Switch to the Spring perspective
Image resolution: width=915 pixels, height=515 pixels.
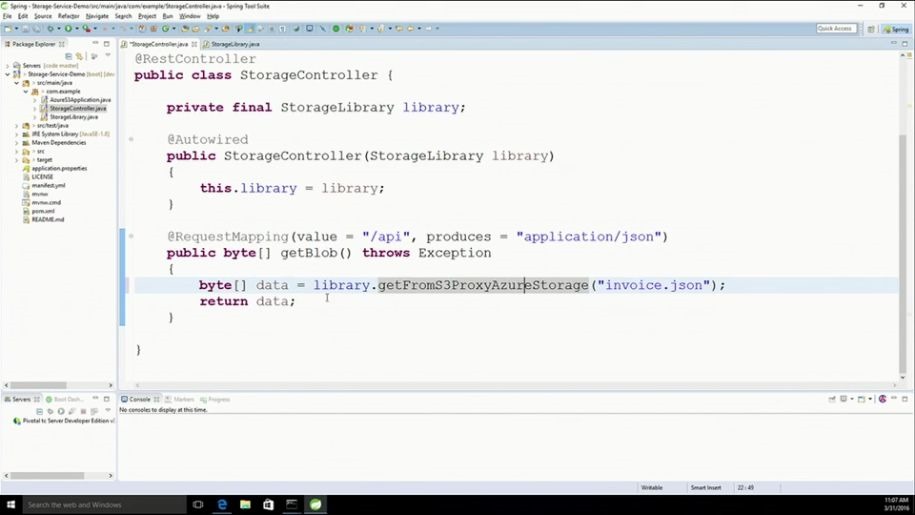click(895, 29)
